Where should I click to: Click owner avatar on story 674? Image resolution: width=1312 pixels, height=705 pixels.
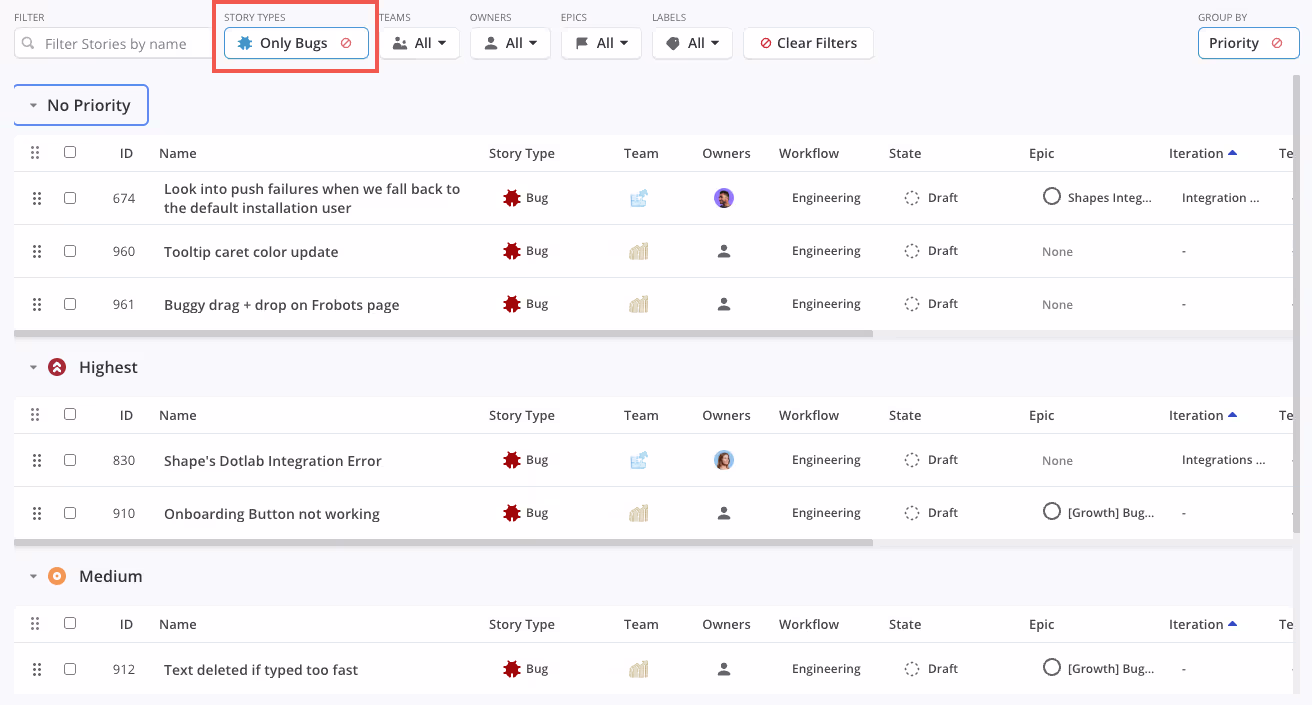(x=724, y=198)
